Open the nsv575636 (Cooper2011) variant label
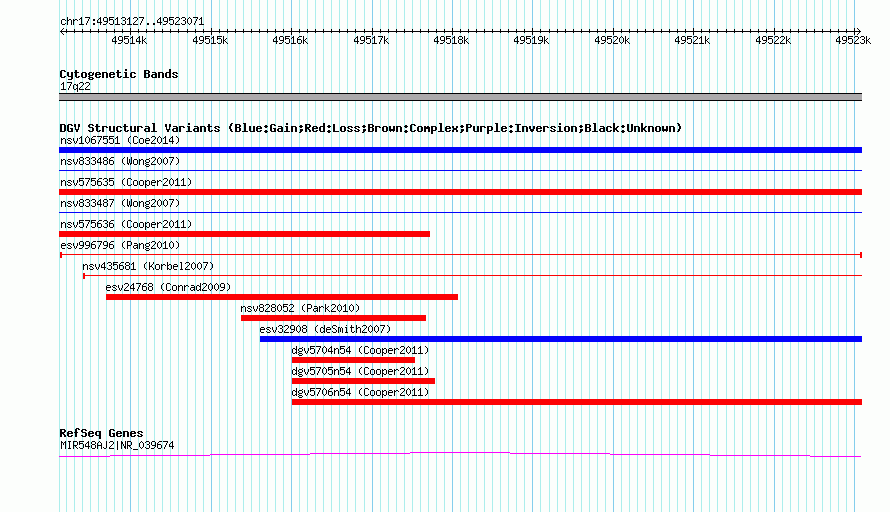The width and height of the screenshot is (890, 512). [126, 224]
